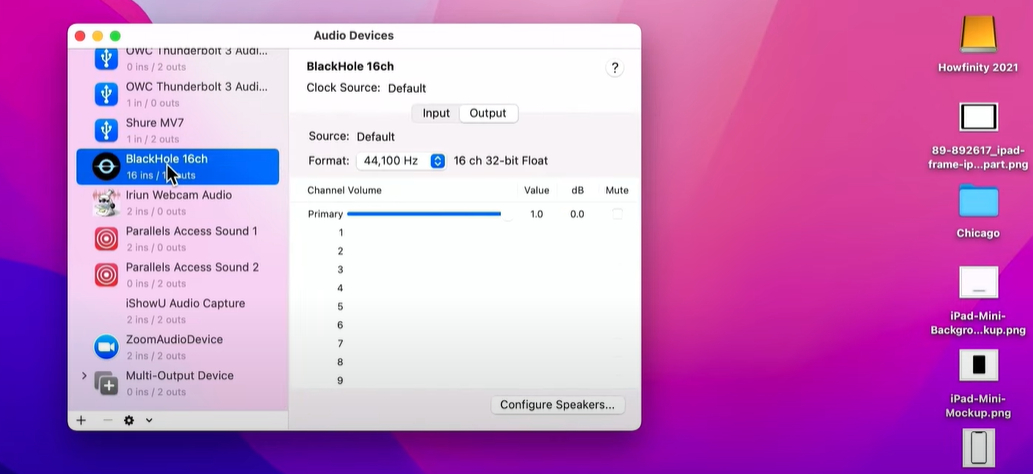
Task: Select ZoomAudioDevice in the device list
Action: (x=177, y=347)
